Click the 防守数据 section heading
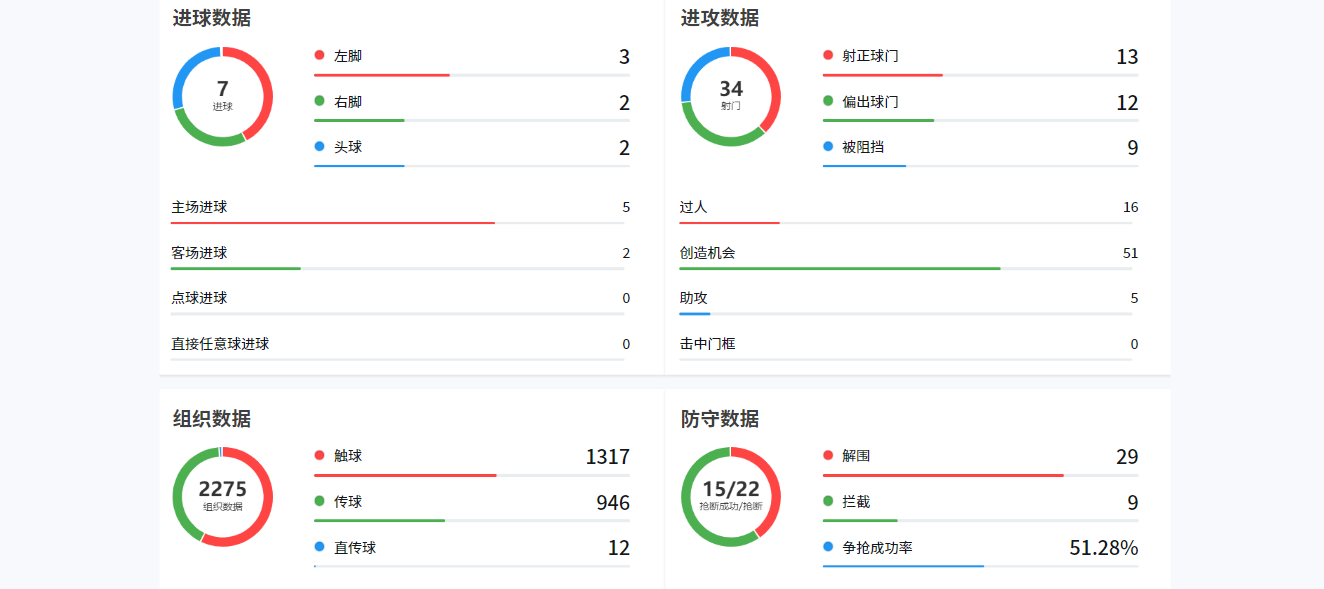Viewport: 1324px width, 589px height. pos(720,419)
